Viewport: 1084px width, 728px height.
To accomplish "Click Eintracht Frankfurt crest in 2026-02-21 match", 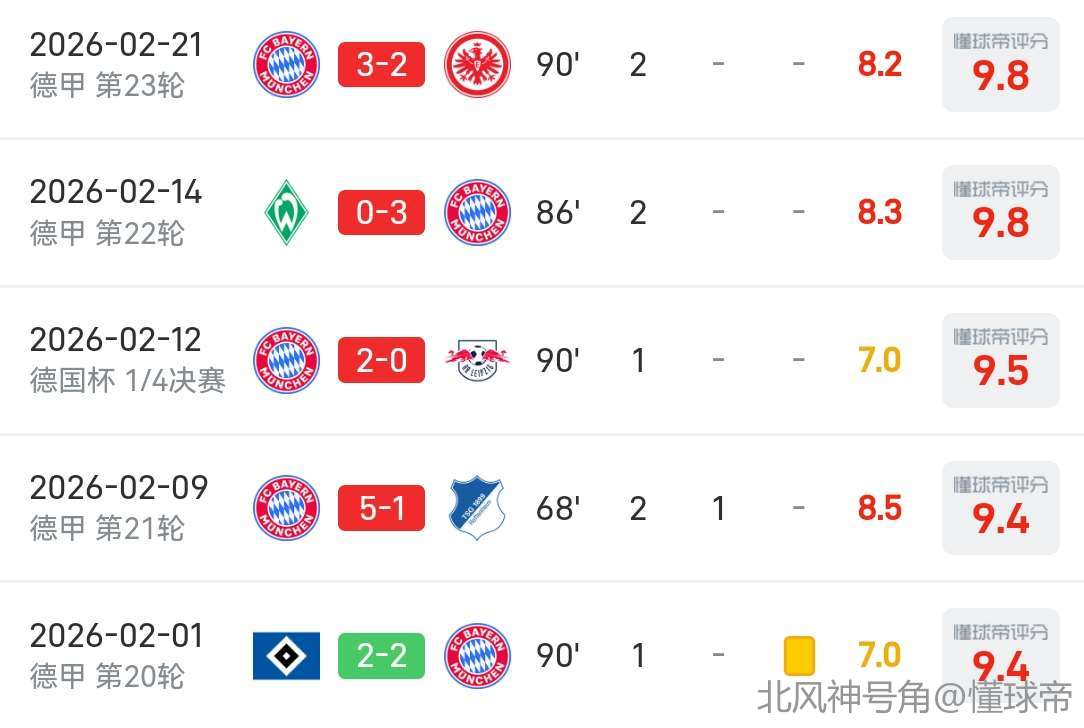I will click(x=477, y=65).
